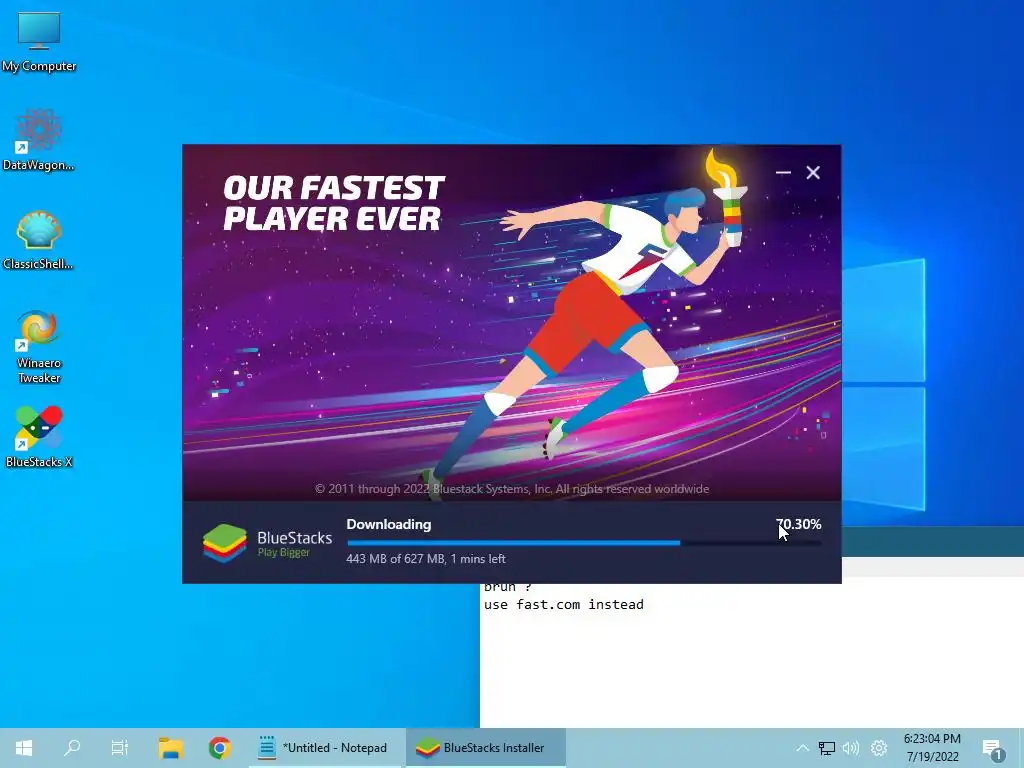Switch to the Untitled - Notepad taskbar button

pos(325,748)
